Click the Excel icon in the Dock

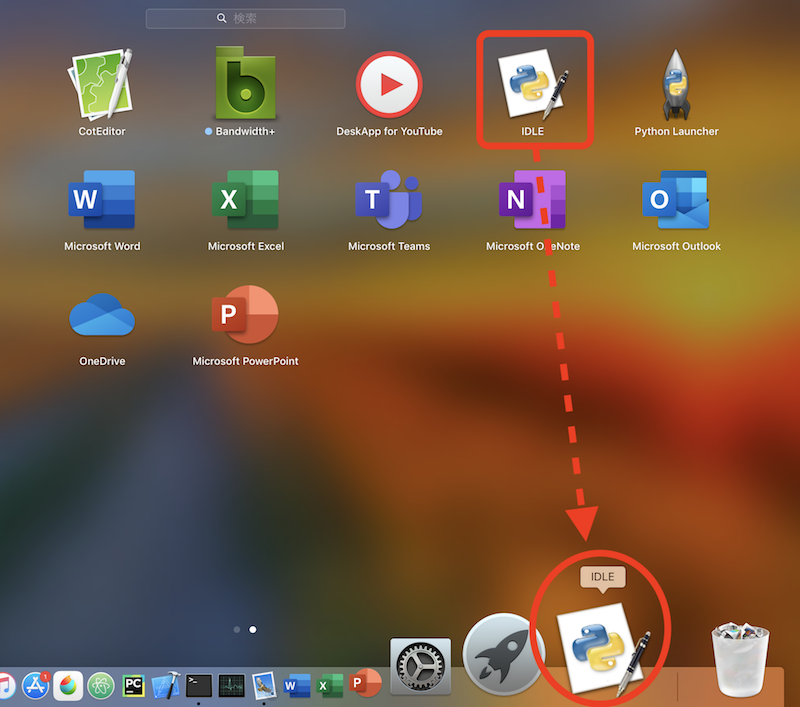(x=330, y=685)
